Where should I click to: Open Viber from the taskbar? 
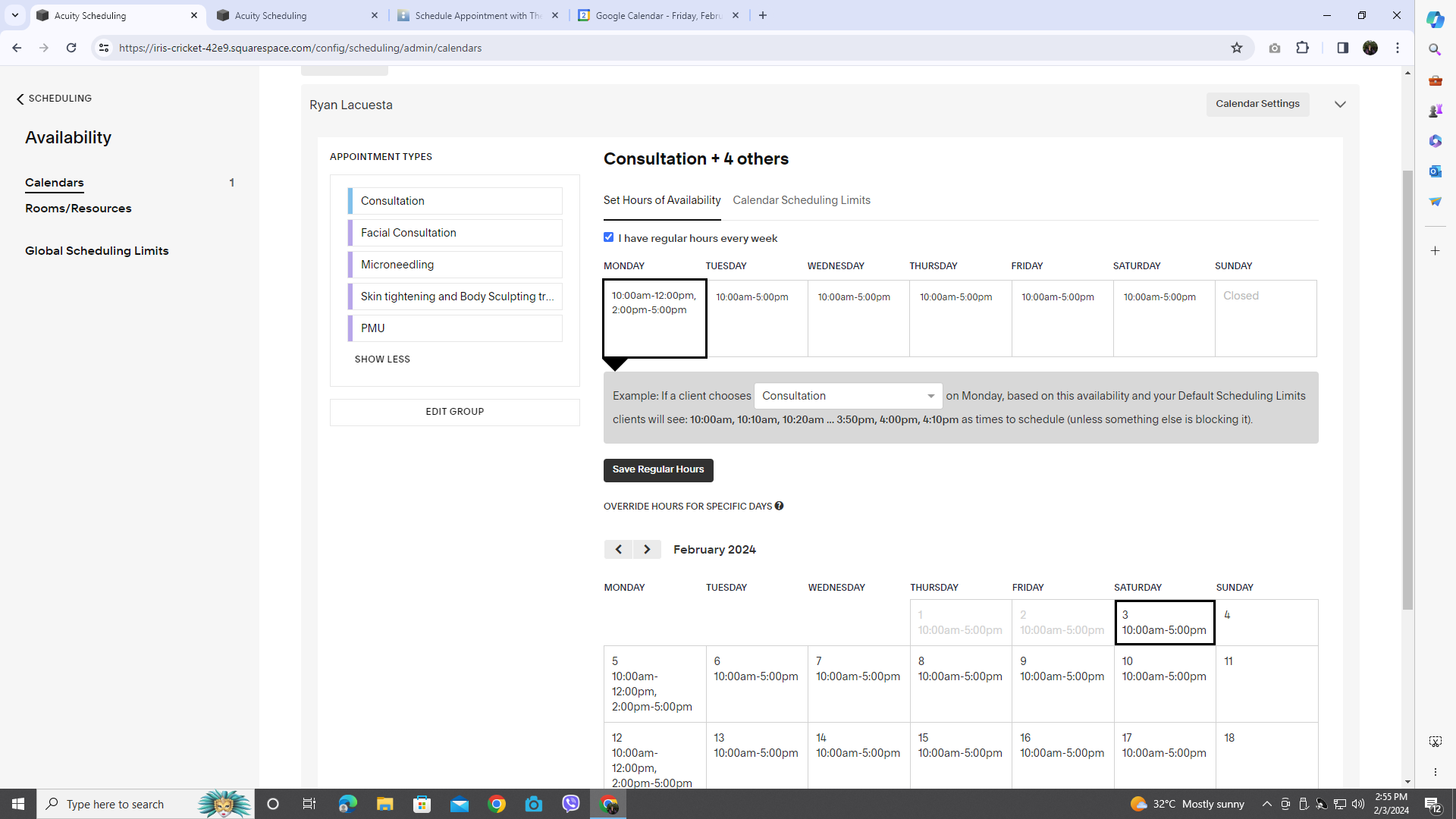coord(571,804)
